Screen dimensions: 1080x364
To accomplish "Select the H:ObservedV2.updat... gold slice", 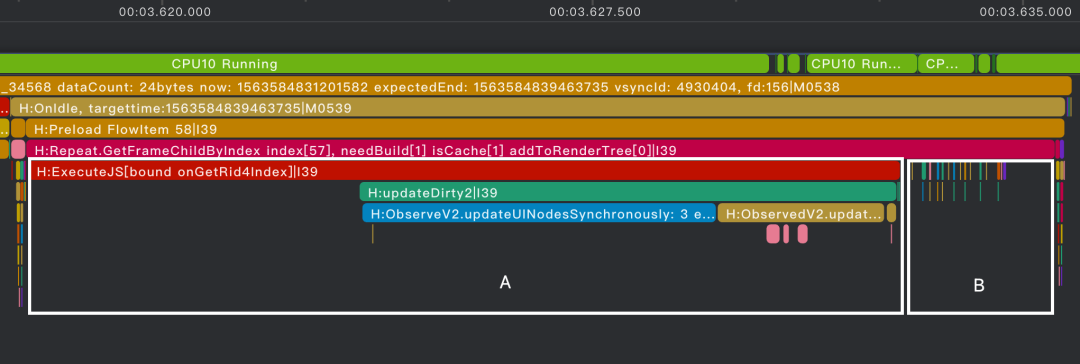I will [800, 214].
